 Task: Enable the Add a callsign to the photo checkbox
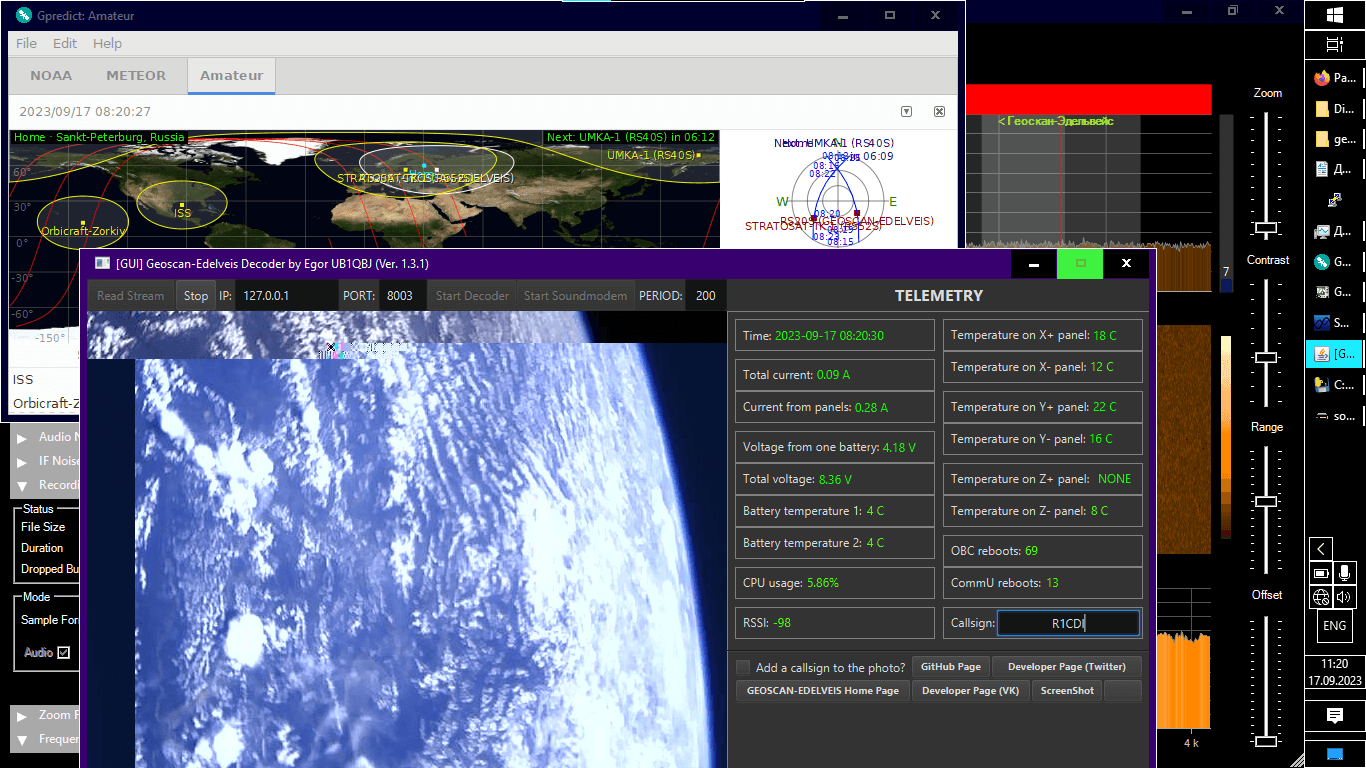click(x=743, y=666)
